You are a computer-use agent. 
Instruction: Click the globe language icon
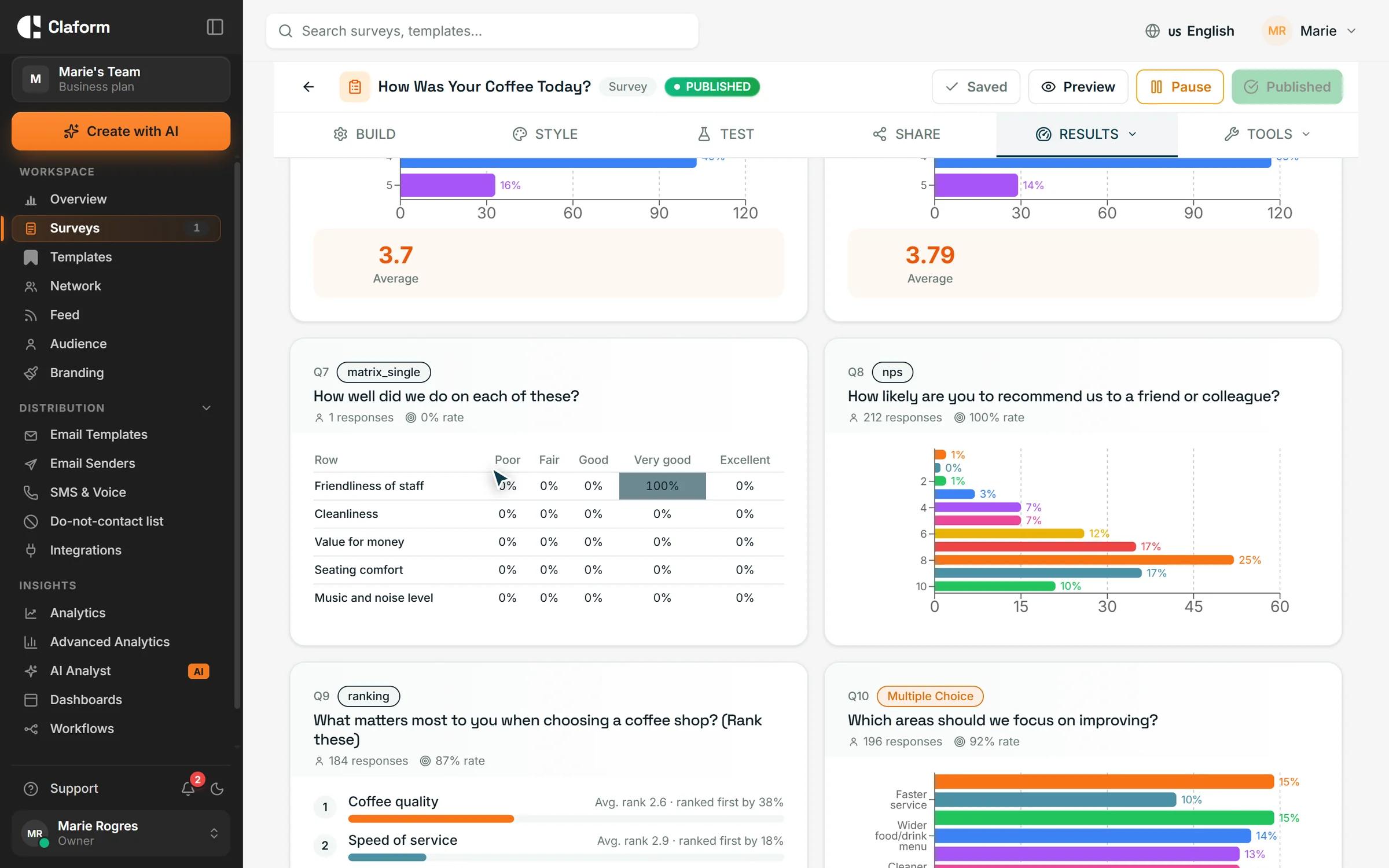[1152, 31]
